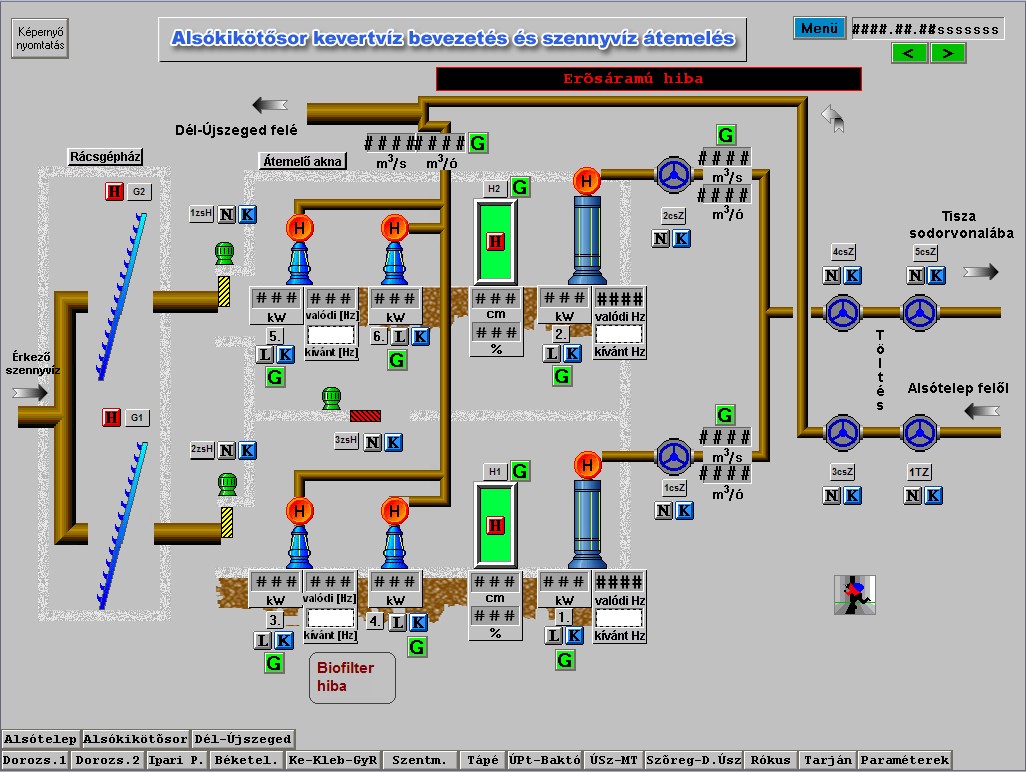Click the Rácsgépház label button
The image size is (1026, 772).
tap(105, 156)
